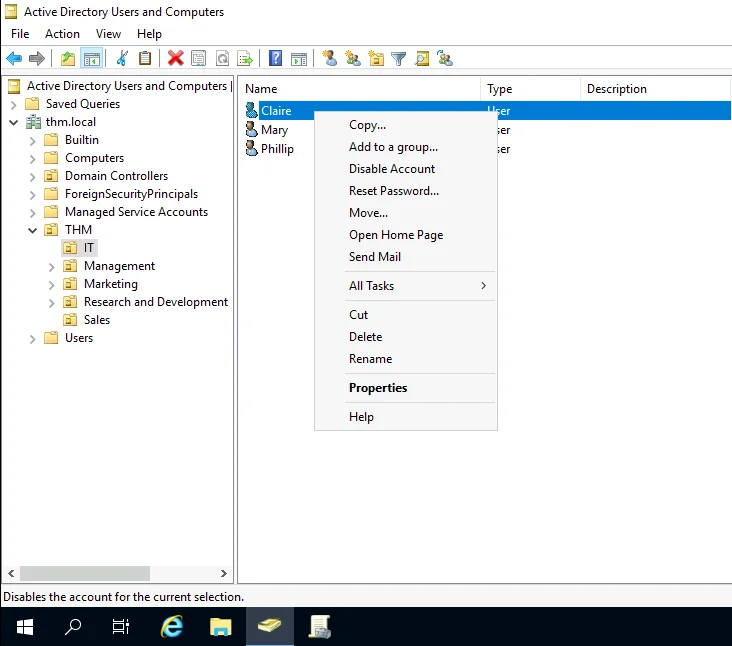This screenshot has width=732, height=646.
Task: Choose Disable Account from context menu
Action: click(x=405, y=169)
